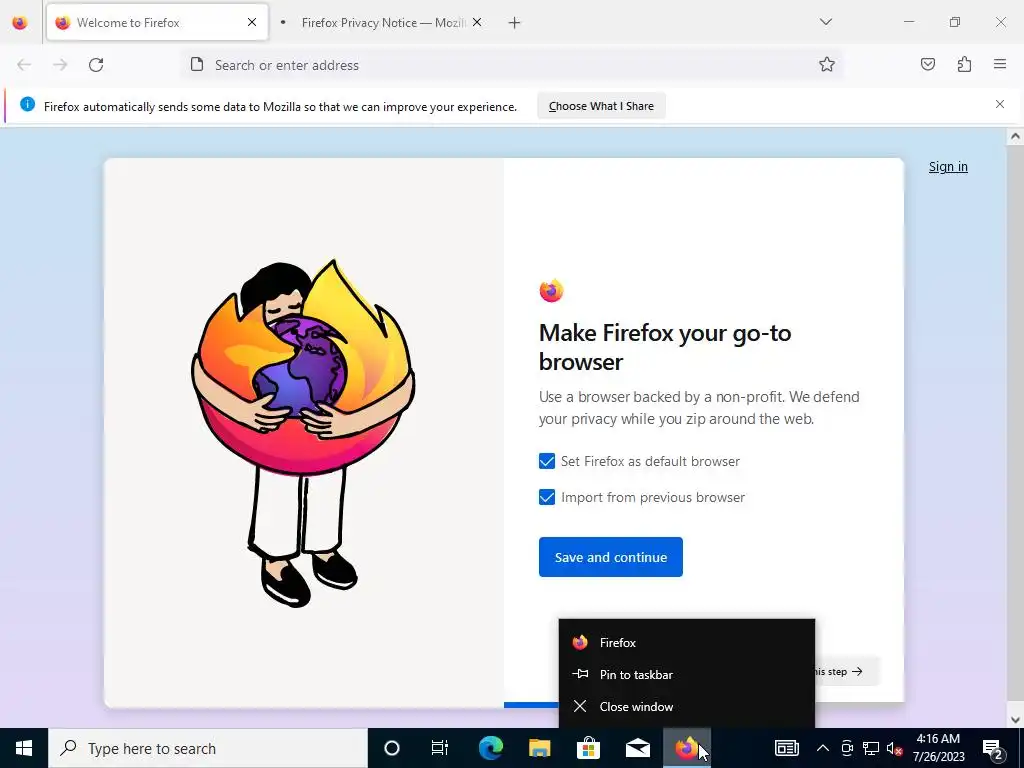Image resolution: width=1024 pixels, height=768 pixels.
Task: Click the page identity icon in address bar
Action: click(x=197, y=65)
